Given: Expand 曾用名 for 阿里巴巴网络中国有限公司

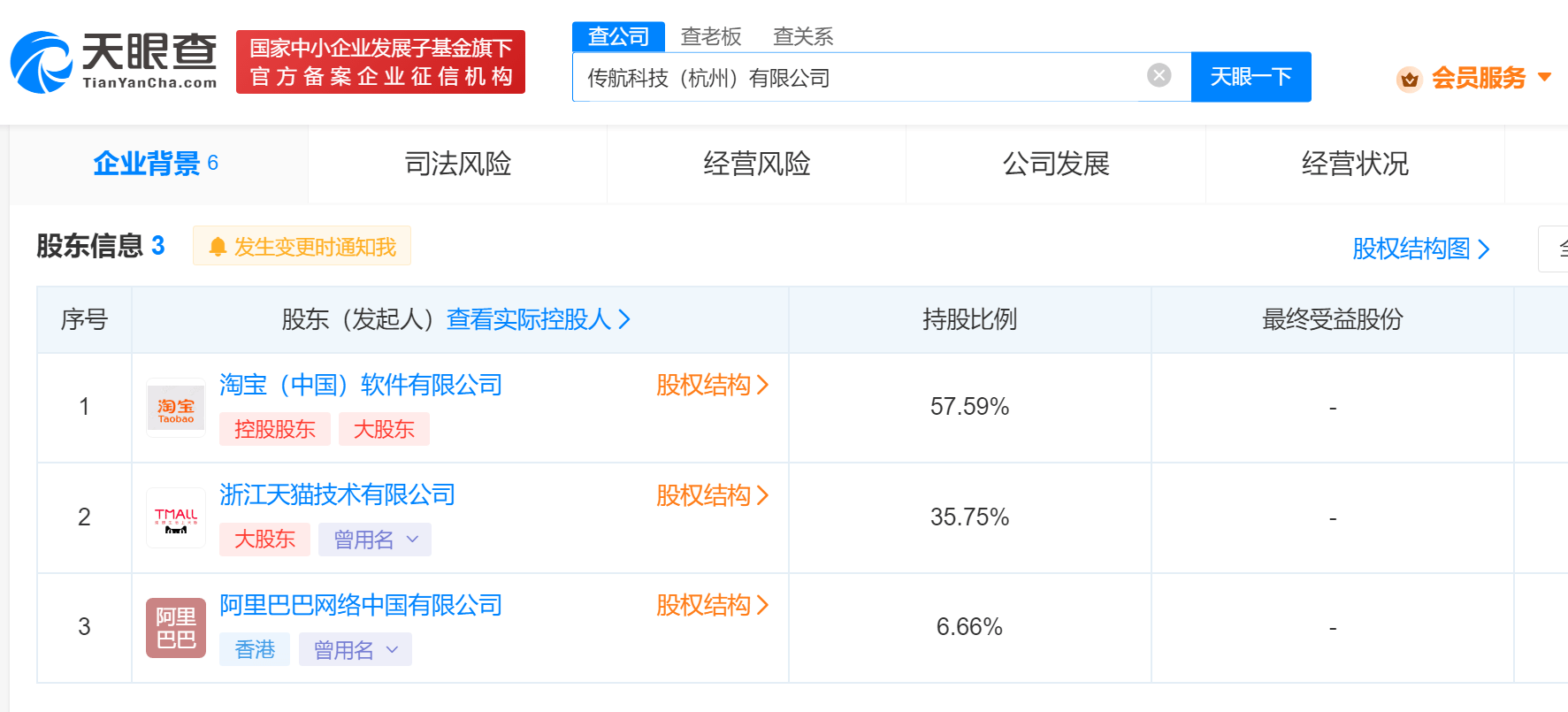Looking at the screenshot, I should [356, 650].
